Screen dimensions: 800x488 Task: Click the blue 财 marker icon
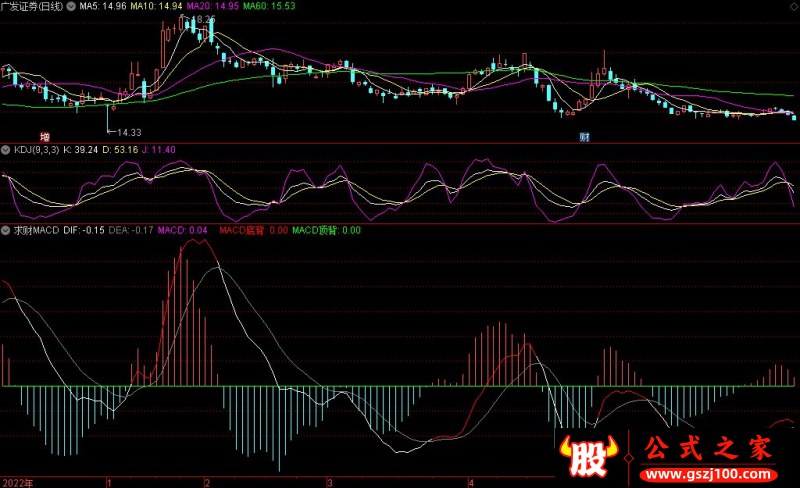[584, 136]
